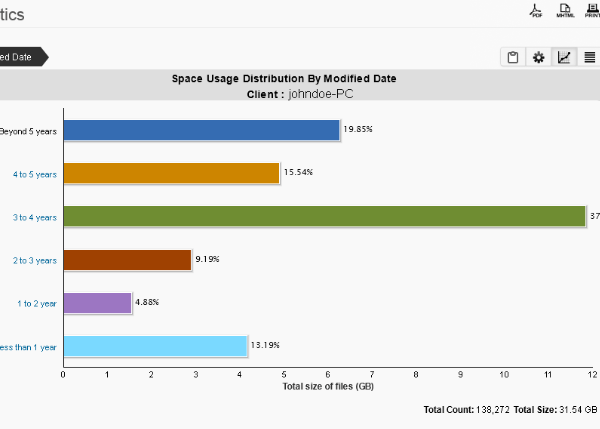Click the green 3 to 4 years bar
The width and height of the screenshot is (600, 429).
click(x=325, y=216)
